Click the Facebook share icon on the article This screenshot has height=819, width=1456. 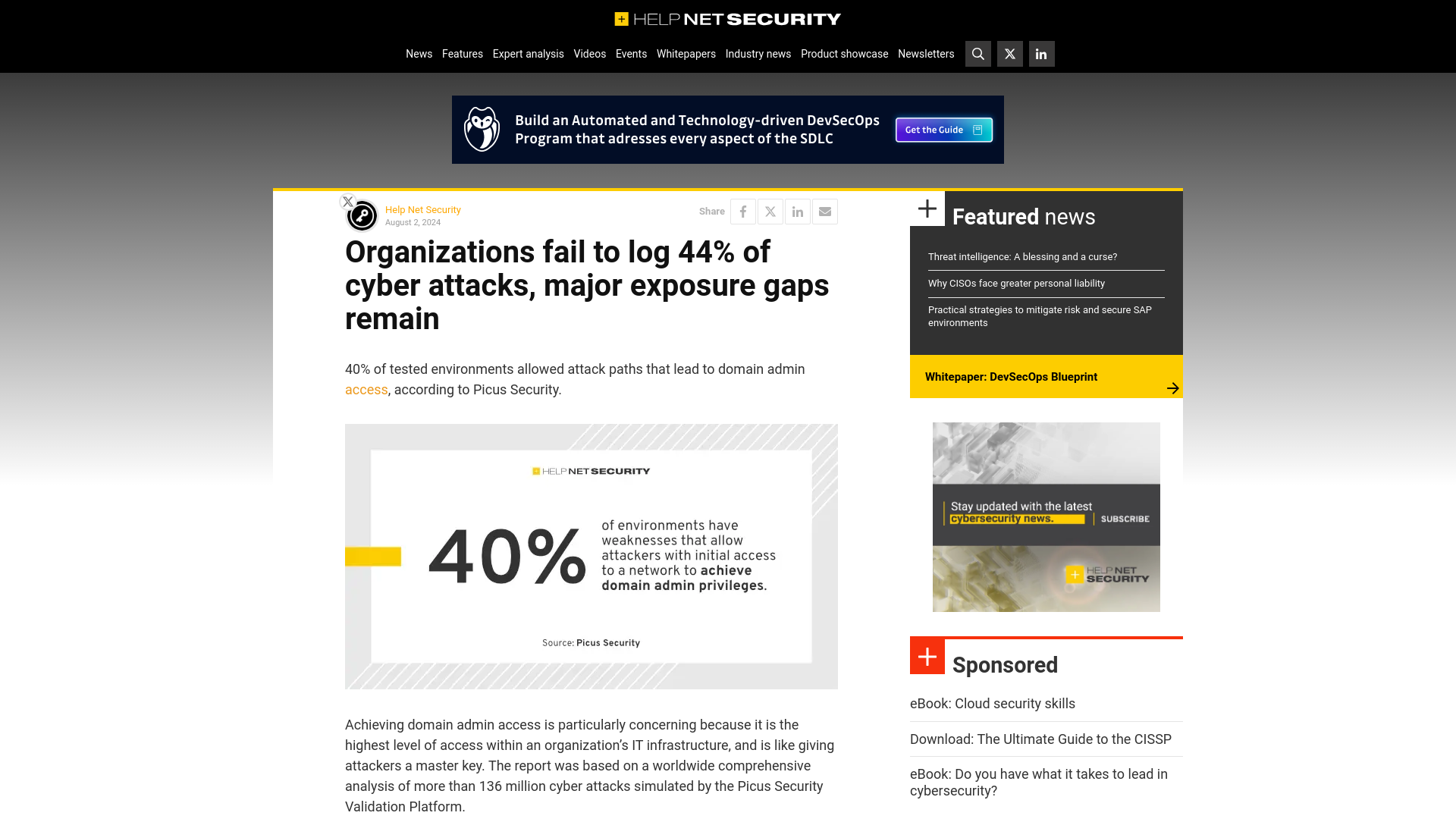pos(743,211)
